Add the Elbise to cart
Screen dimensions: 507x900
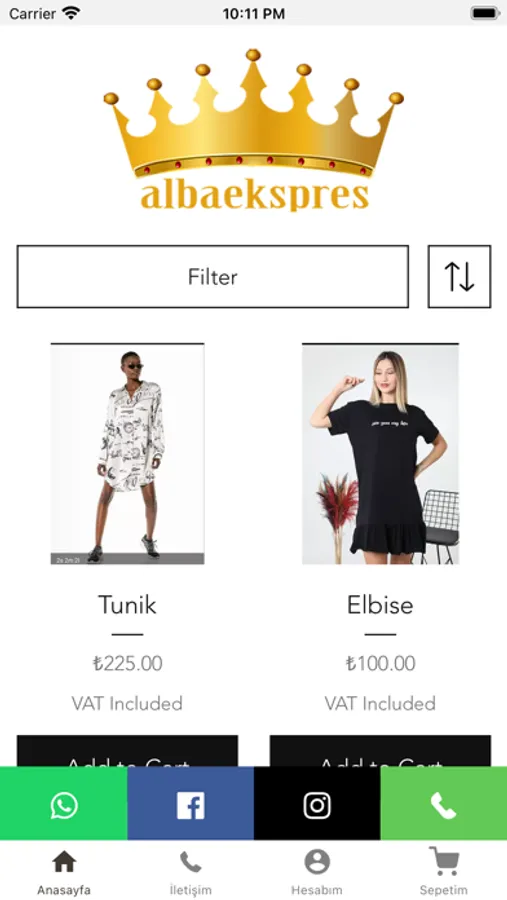380,751
